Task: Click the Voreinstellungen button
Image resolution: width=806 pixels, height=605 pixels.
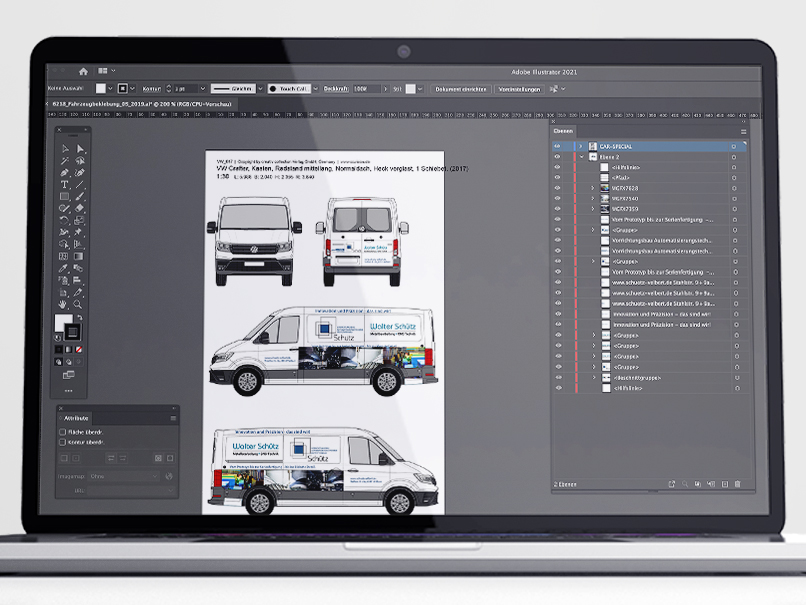Action: pyautogui.click(x=519, y=89)
